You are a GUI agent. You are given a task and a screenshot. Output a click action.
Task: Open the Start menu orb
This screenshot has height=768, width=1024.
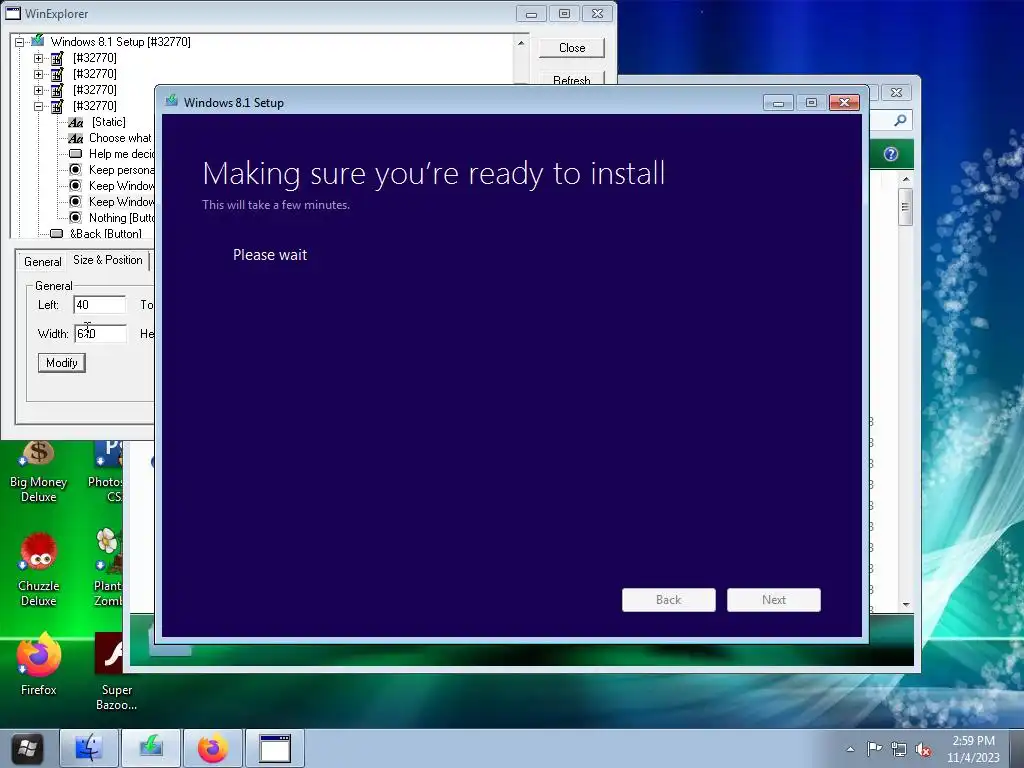coord(27,748)
